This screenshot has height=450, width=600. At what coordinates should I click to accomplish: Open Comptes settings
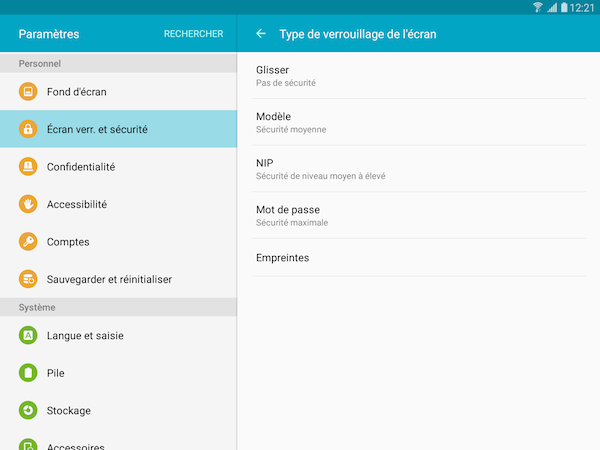tap(118, 241)
